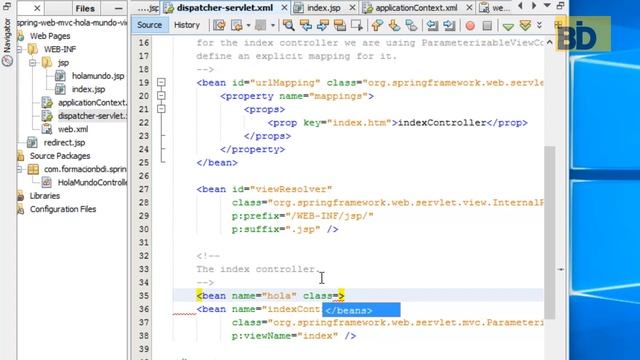Screen dimensions: 640x360
Task: Close the applicationContext.xml tab
Action: pyautogui.click(x=469, y=8)
